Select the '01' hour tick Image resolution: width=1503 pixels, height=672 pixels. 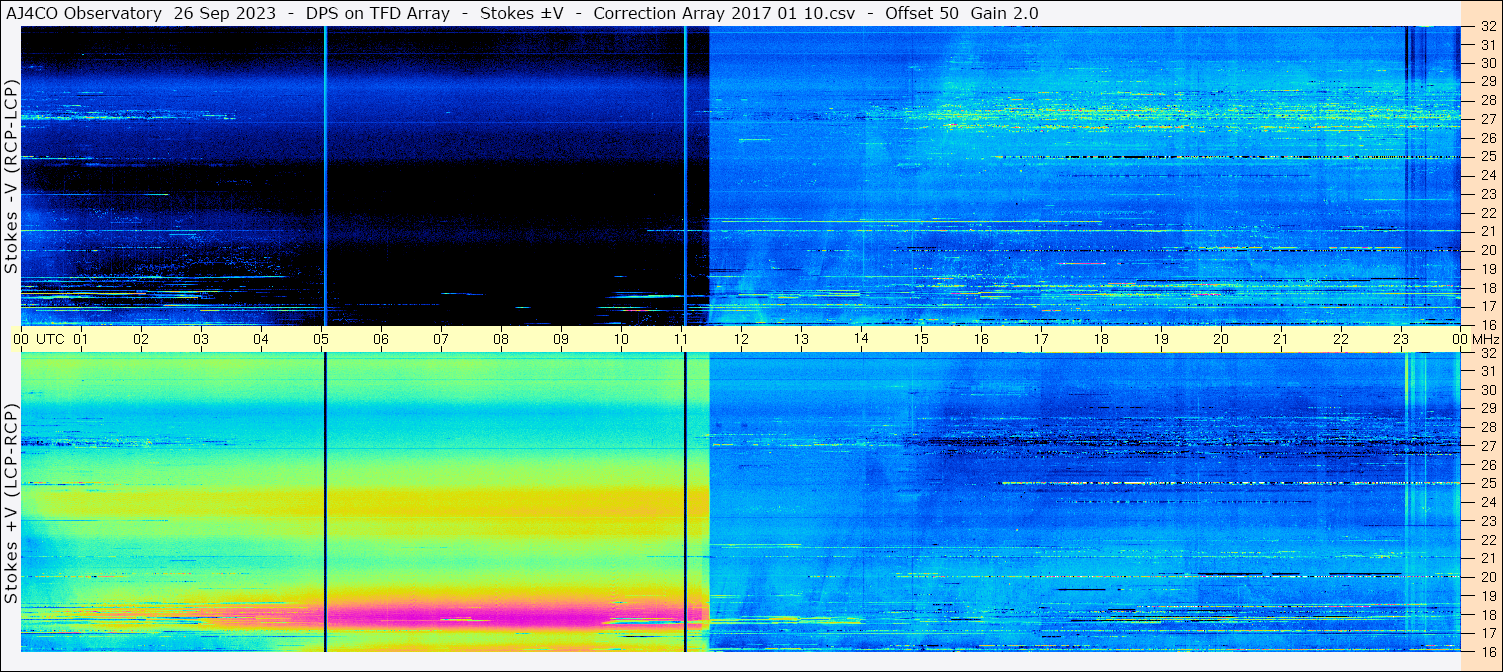[x=81, y=339]
